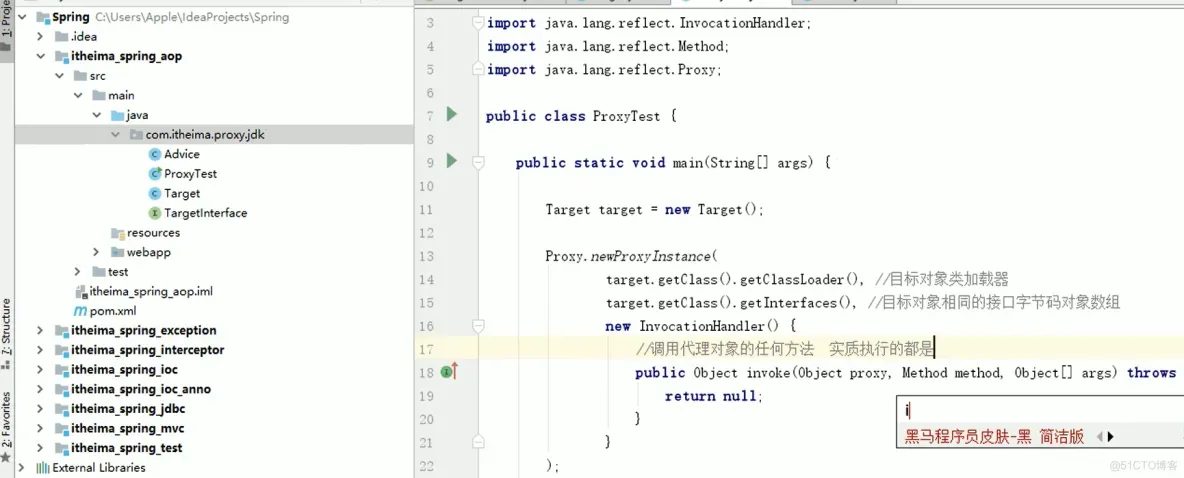Click the itheima_spring_mvc module folder icon

[x=61, y=428]
